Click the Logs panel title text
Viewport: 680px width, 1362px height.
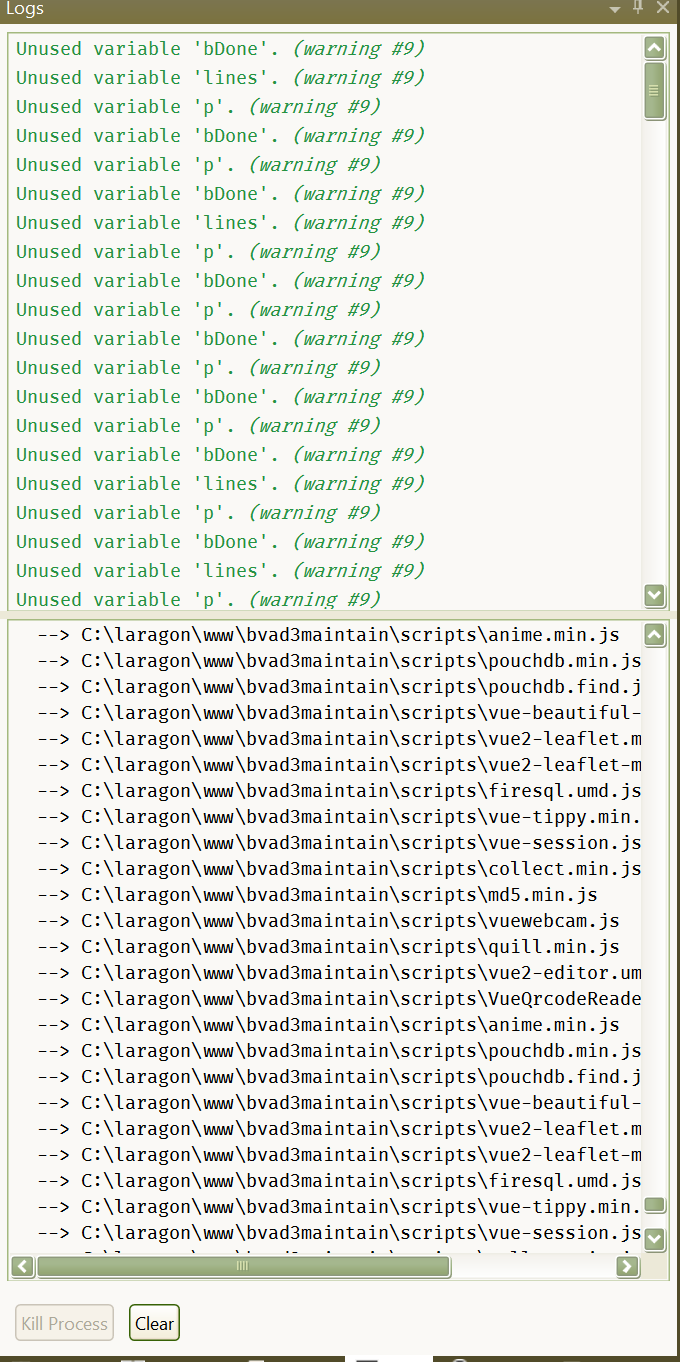[x=25, y=9]
